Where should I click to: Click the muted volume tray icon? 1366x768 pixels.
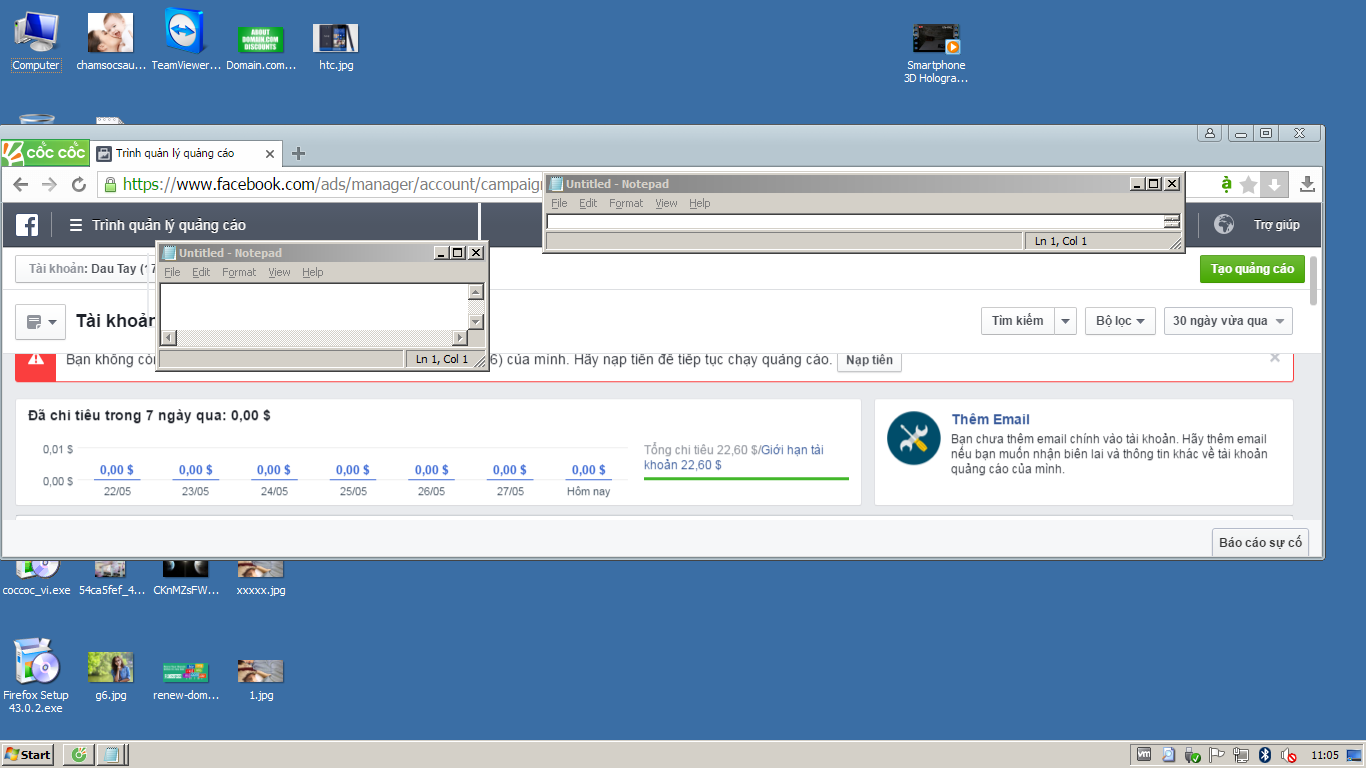[1289, 755]
